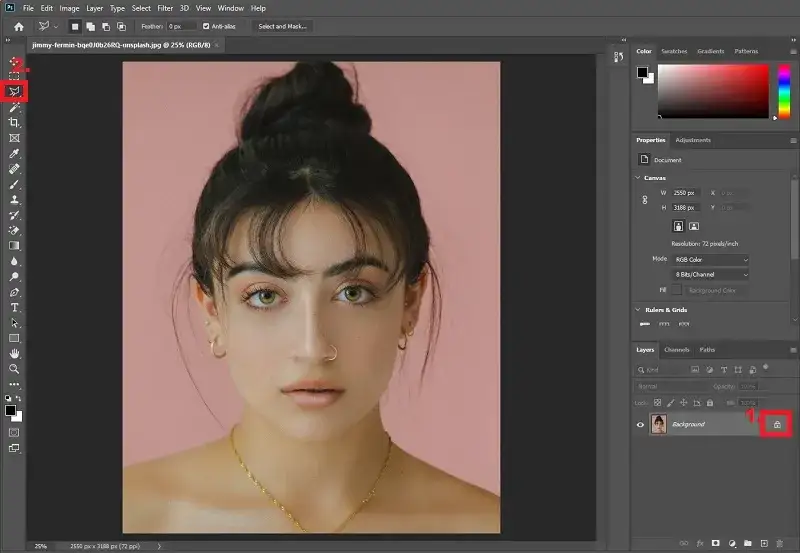Pick the Eyedropper tool

pos(14,153)
